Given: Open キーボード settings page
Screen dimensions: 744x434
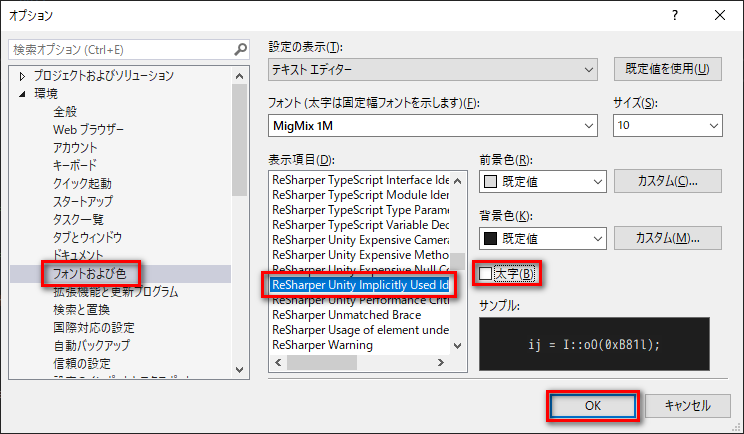Looking at the screenshot, I should (x=75, y=166).
